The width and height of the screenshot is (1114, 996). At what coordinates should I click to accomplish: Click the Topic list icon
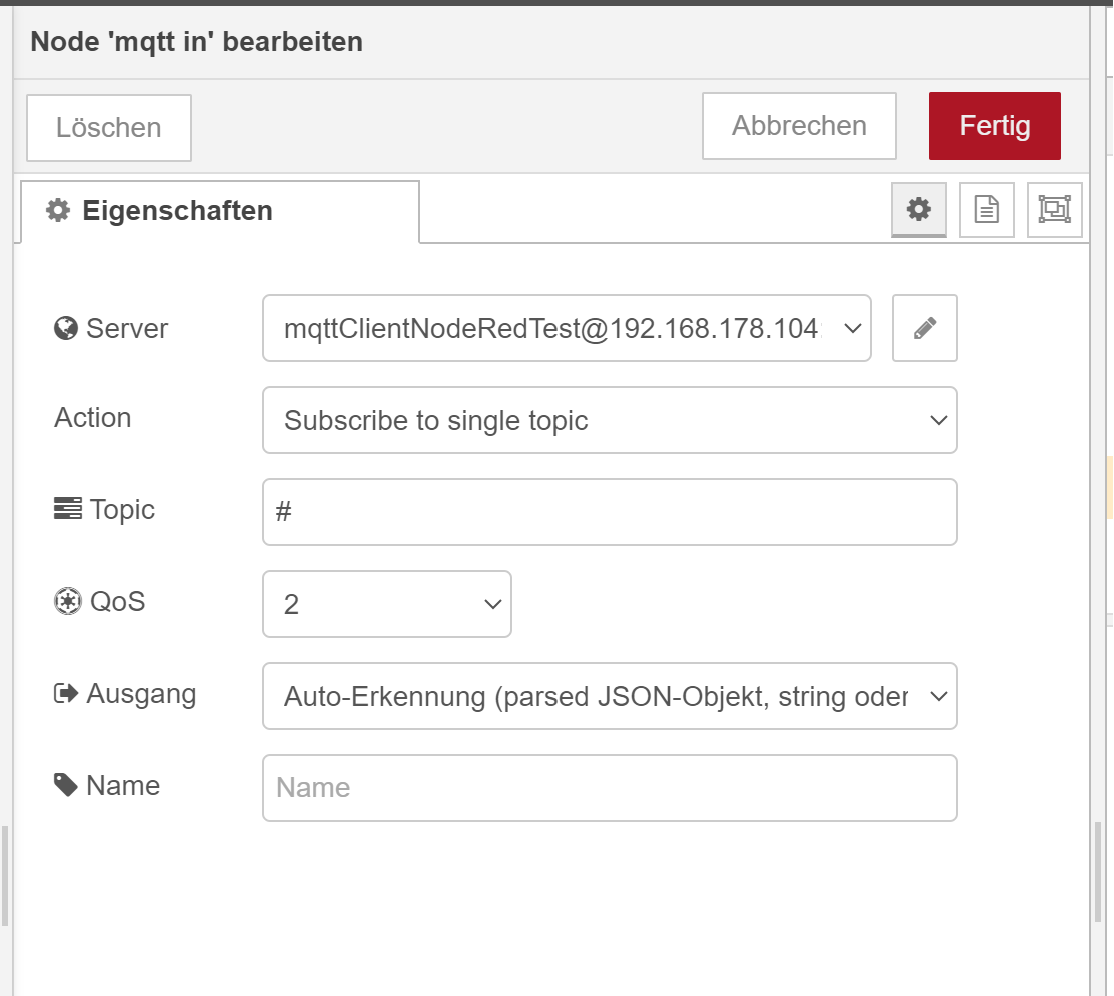click(x=68, y=510)
